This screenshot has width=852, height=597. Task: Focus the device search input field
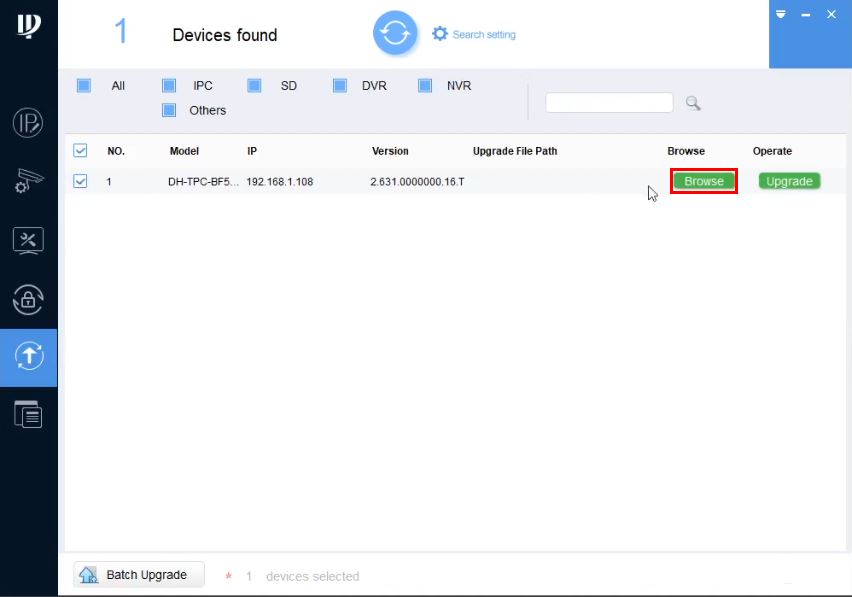[x=609, y=103]
